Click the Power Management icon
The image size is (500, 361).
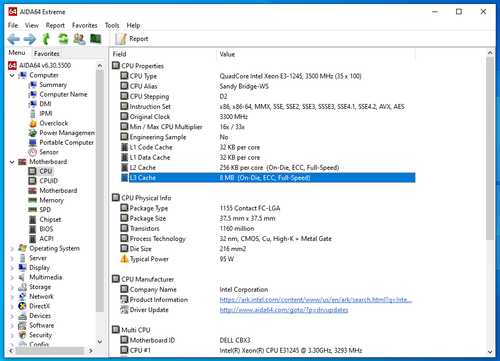32,133
